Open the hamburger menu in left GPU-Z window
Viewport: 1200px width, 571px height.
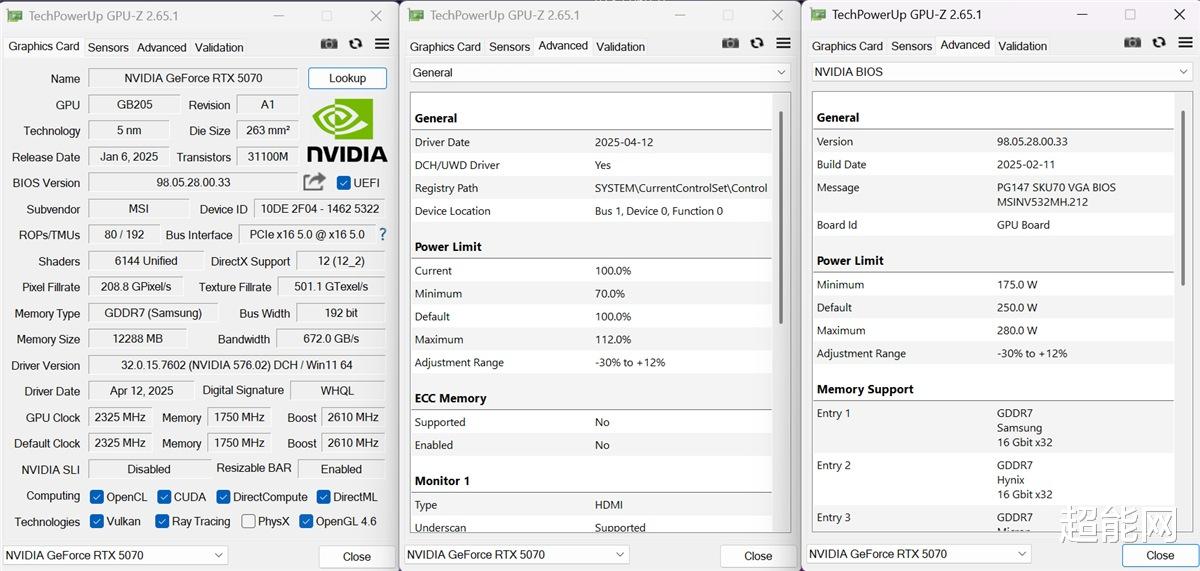[382, 44]
